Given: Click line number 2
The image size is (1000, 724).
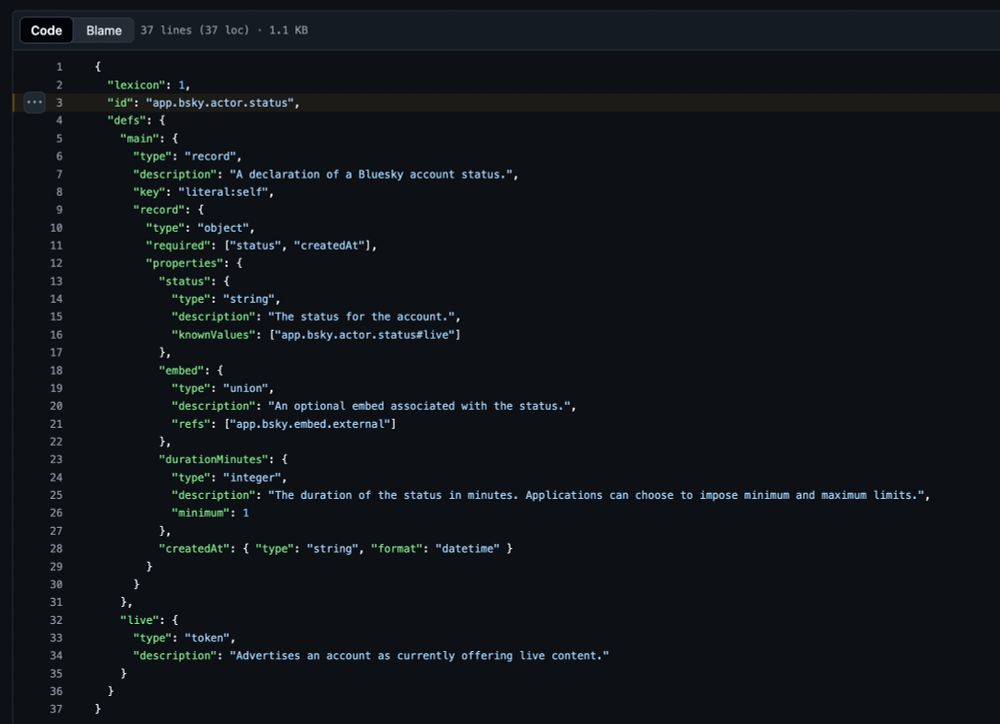Looking at the screenshot, I should 59,85.
